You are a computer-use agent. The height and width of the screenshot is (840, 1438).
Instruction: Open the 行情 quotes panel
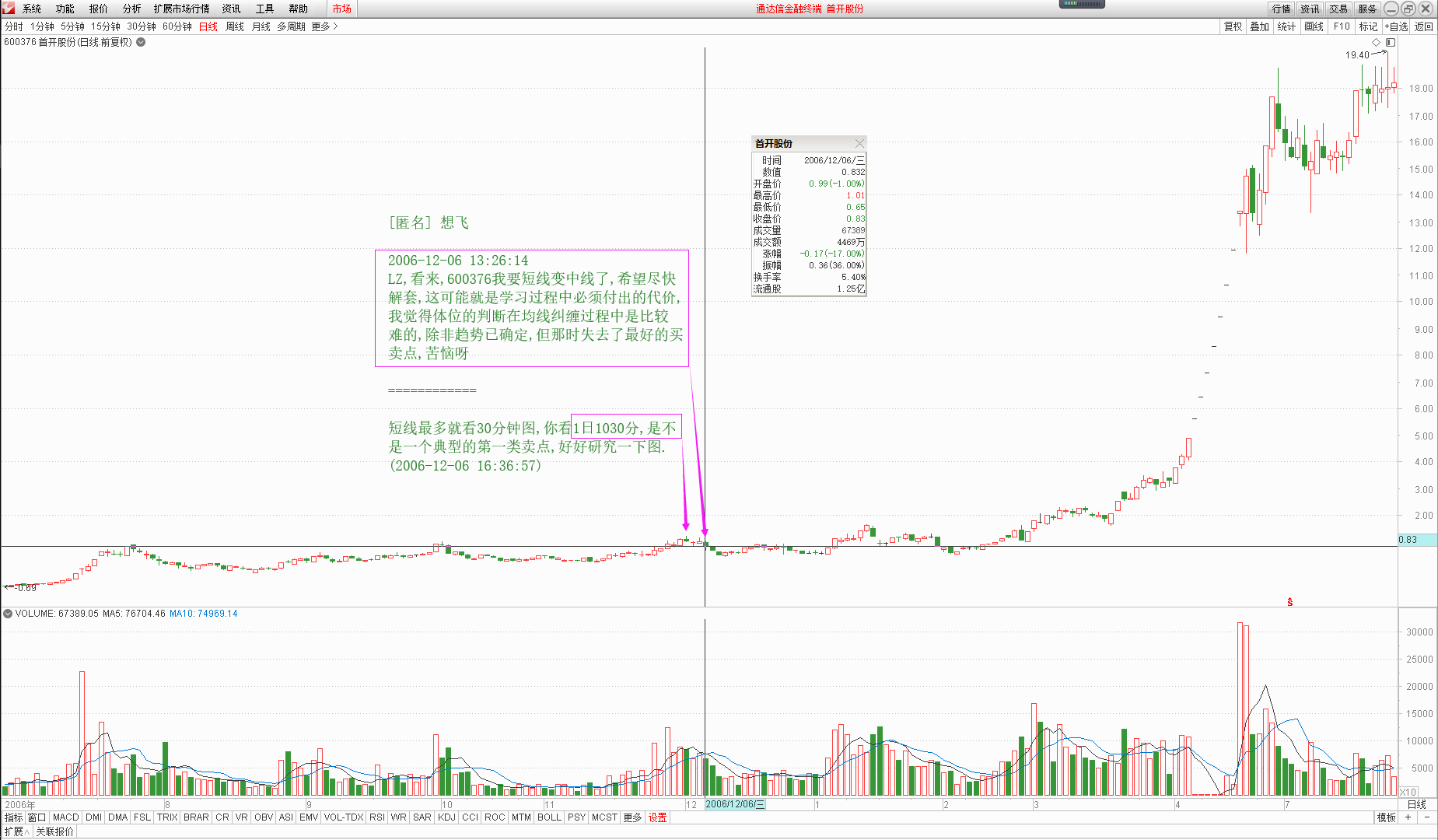click(1282, 9)
